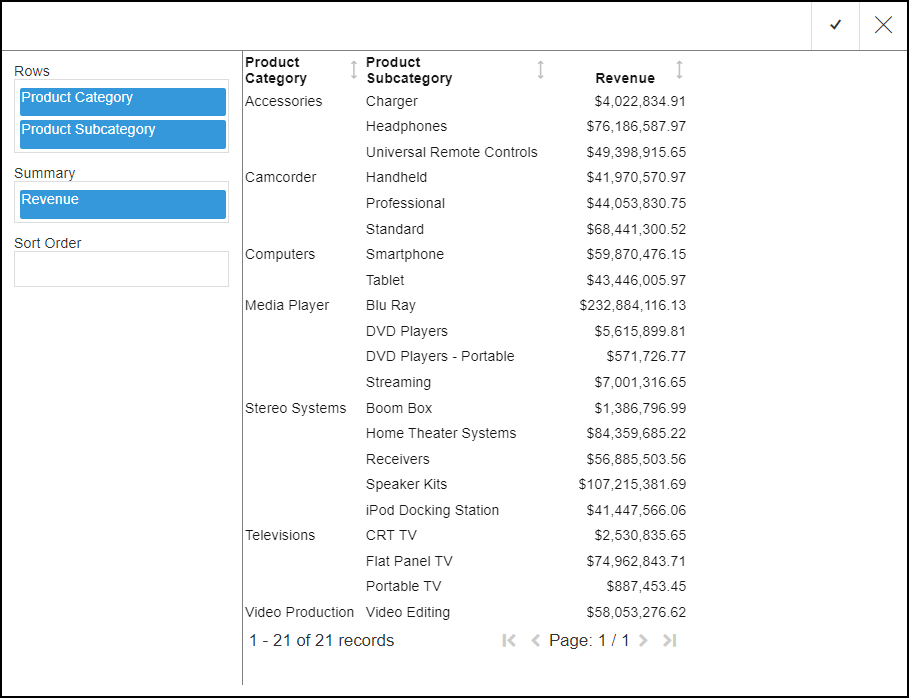
Task: Sort by Product Category column arrows
Action: pyautogui.click(x=354, y=70)
